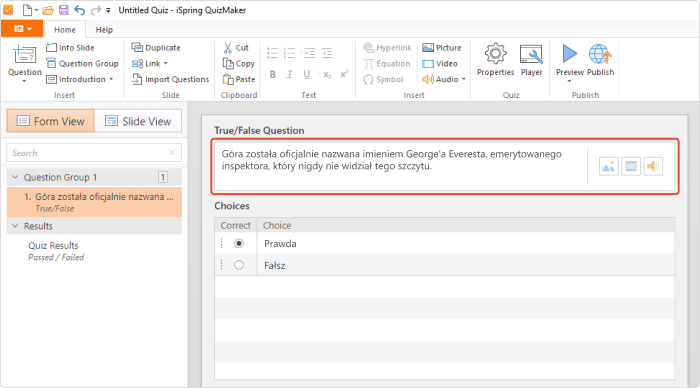Toggle Bold text formatting
This screenshot has width=700, height=388.
click(x=272, y=74)
